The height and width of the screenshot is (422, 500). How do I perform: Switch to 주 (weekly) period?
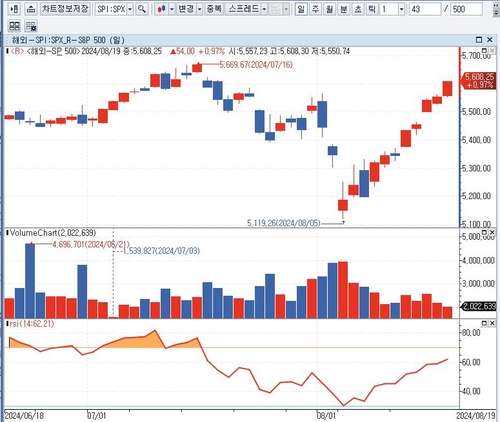[x=315, y=9]
